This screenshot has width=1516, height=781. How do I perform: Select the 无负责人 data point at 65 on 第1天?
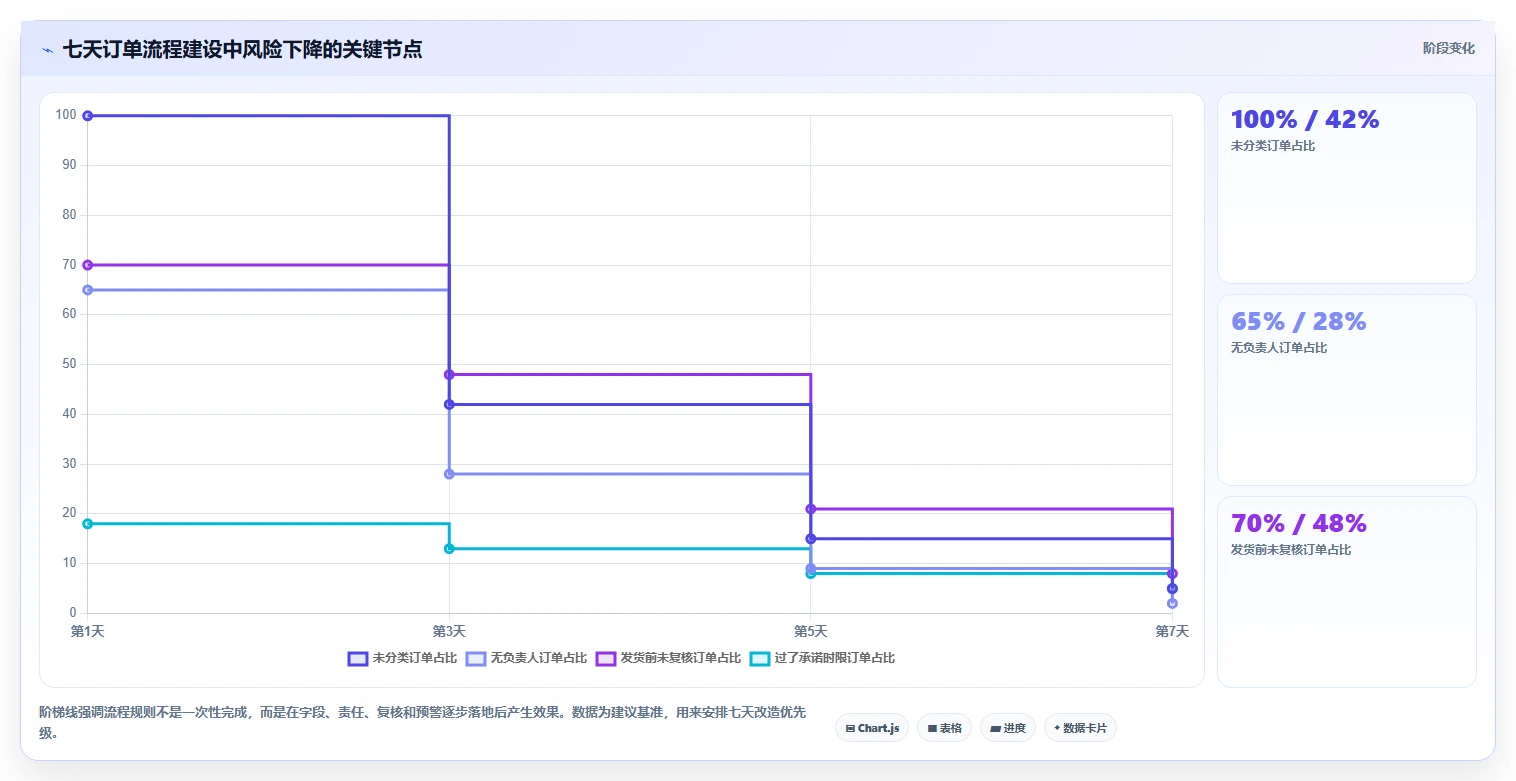[88, 290]
